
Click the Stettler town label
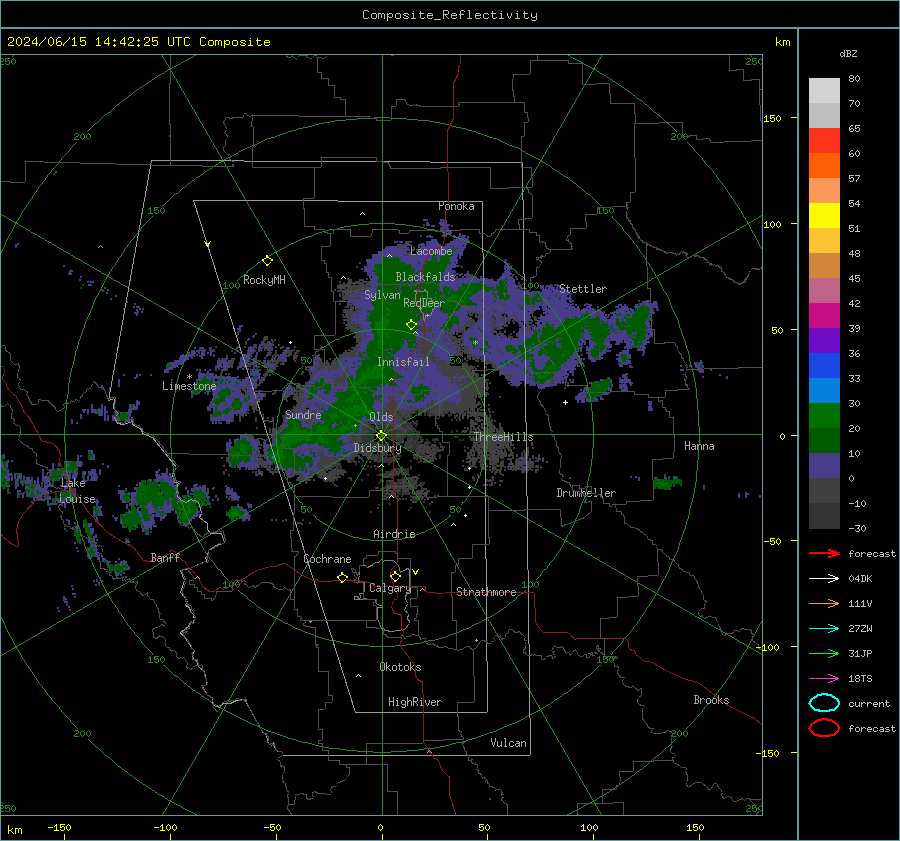coord(583,289)
